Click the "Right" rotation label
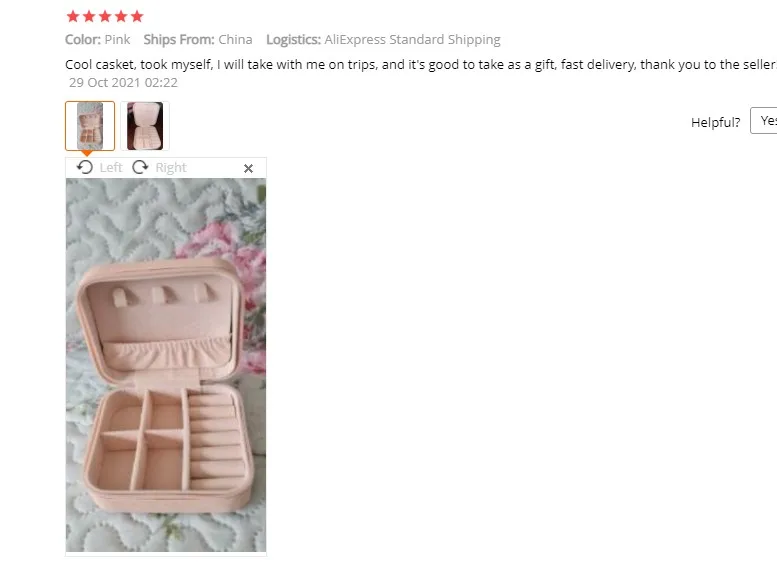 tap(171, 168)
